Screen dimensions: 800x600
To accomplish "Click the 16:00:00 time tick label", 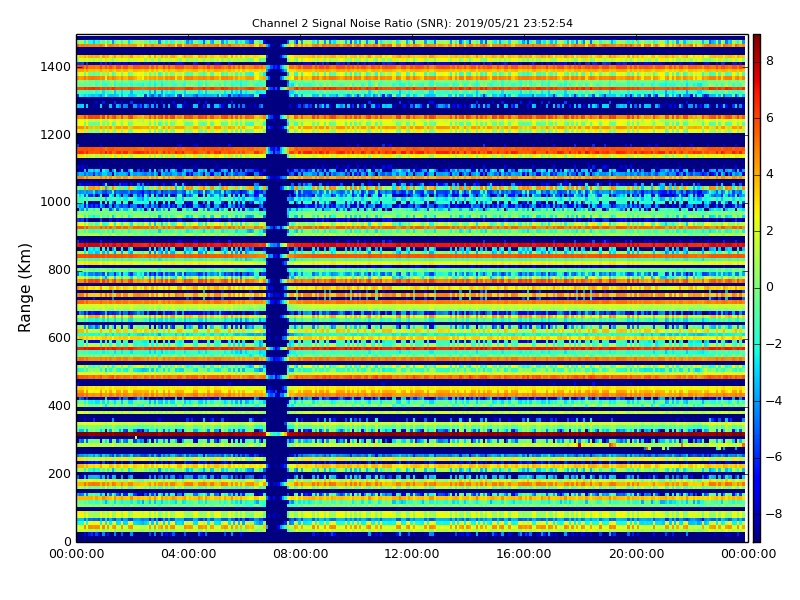I will click(524, 554).
